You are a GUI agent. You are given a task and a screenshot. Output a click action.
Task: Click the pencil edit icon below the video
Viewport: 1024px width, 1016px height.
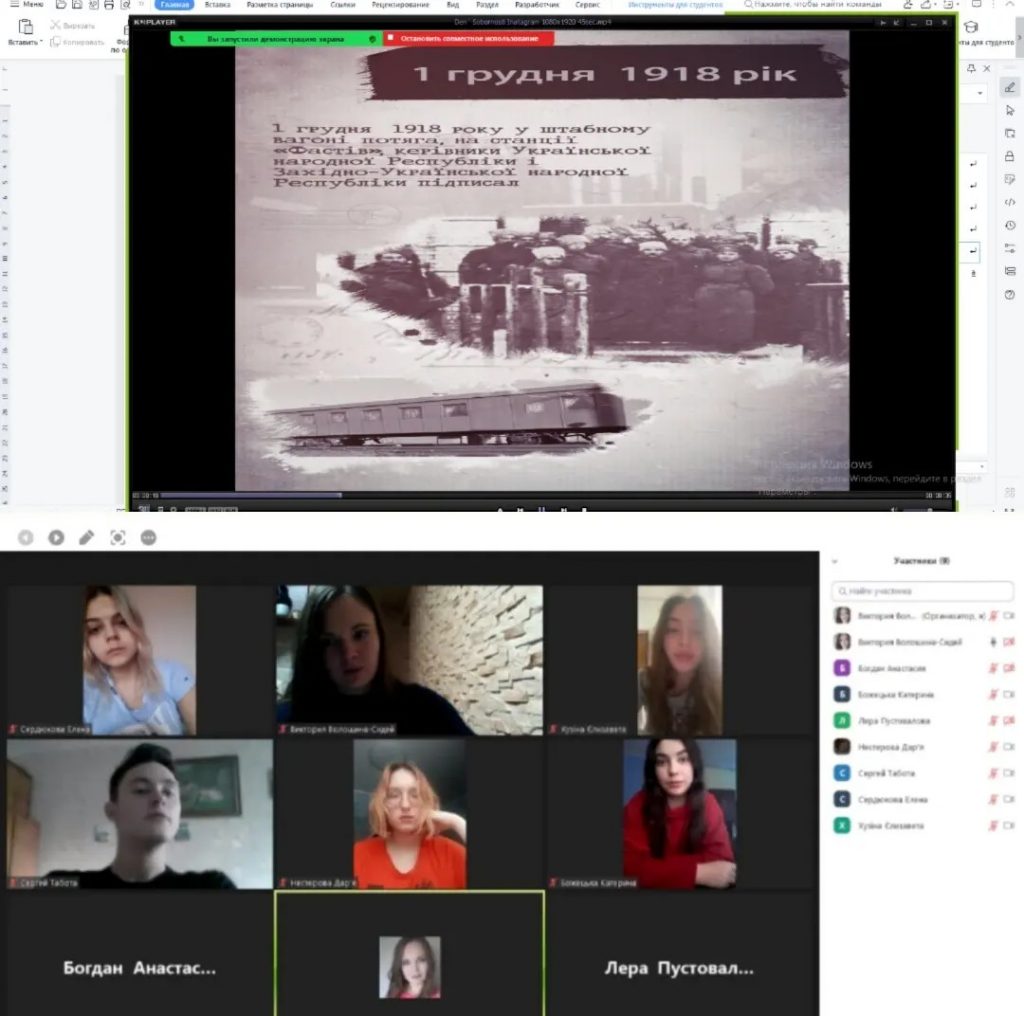click(x=87, y=538)
